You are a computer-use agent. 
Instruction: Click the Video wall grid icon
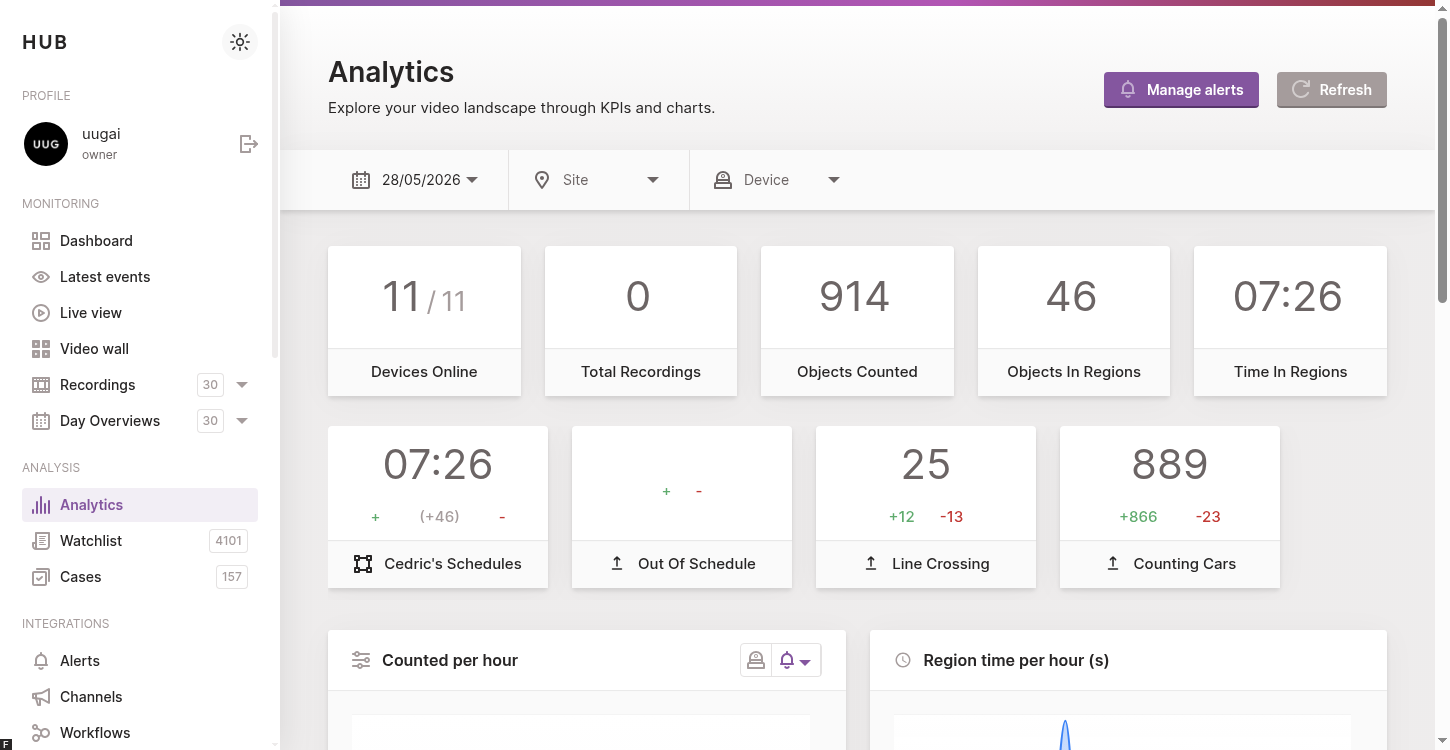coord(41,349)
